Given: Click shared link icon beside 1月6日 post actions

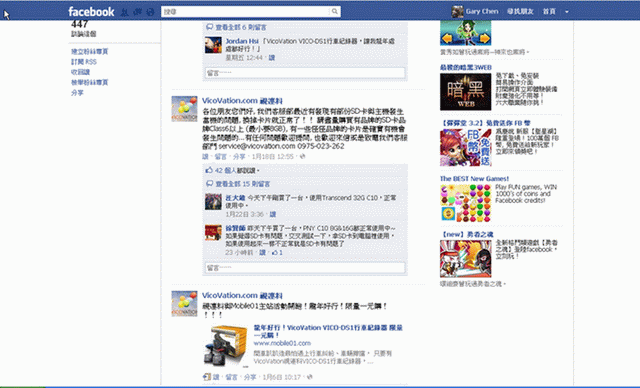Looking at the screenshot, I should (207, 377).
